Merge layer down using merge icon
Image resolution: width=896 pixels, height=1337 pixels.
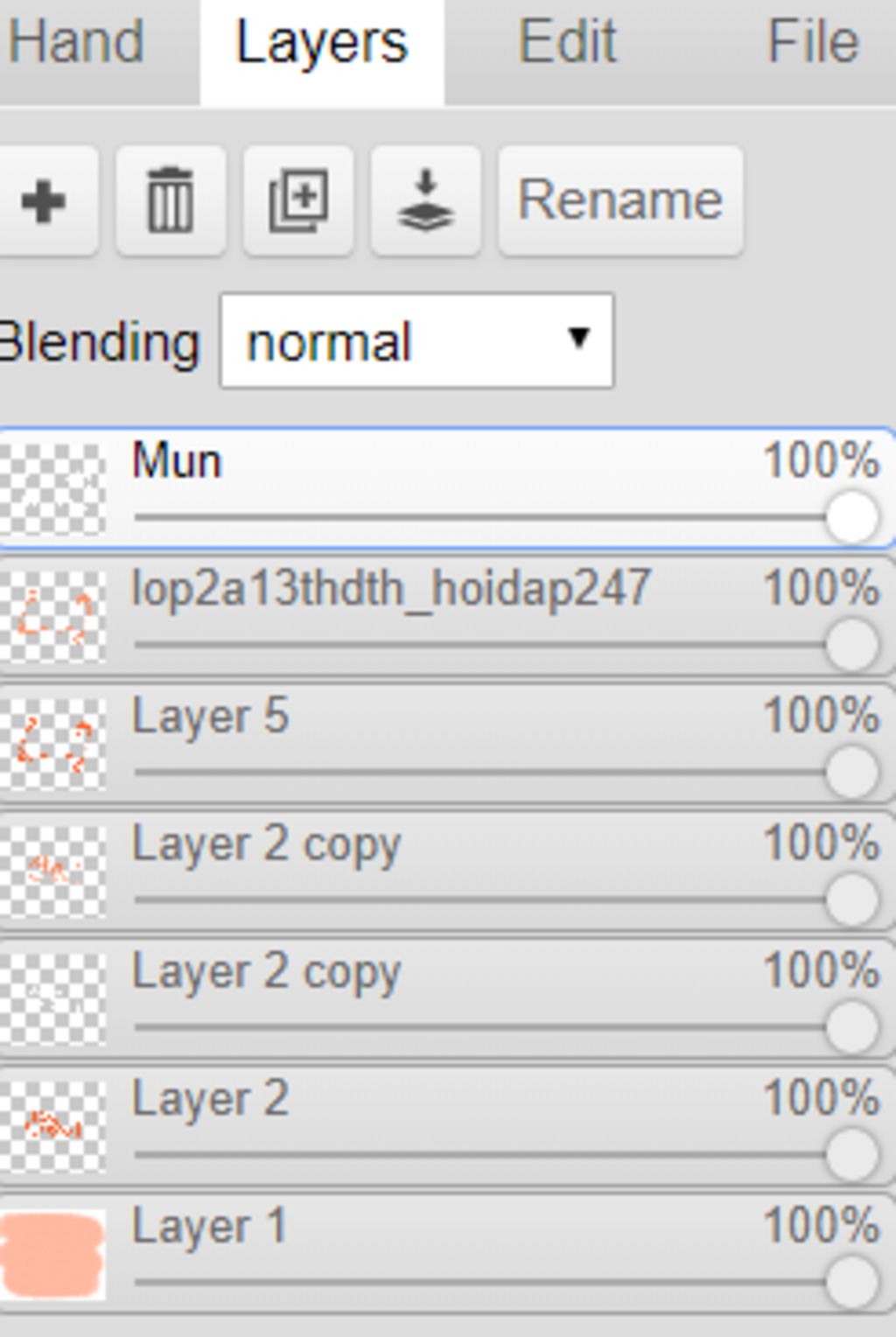click(426, 201)
